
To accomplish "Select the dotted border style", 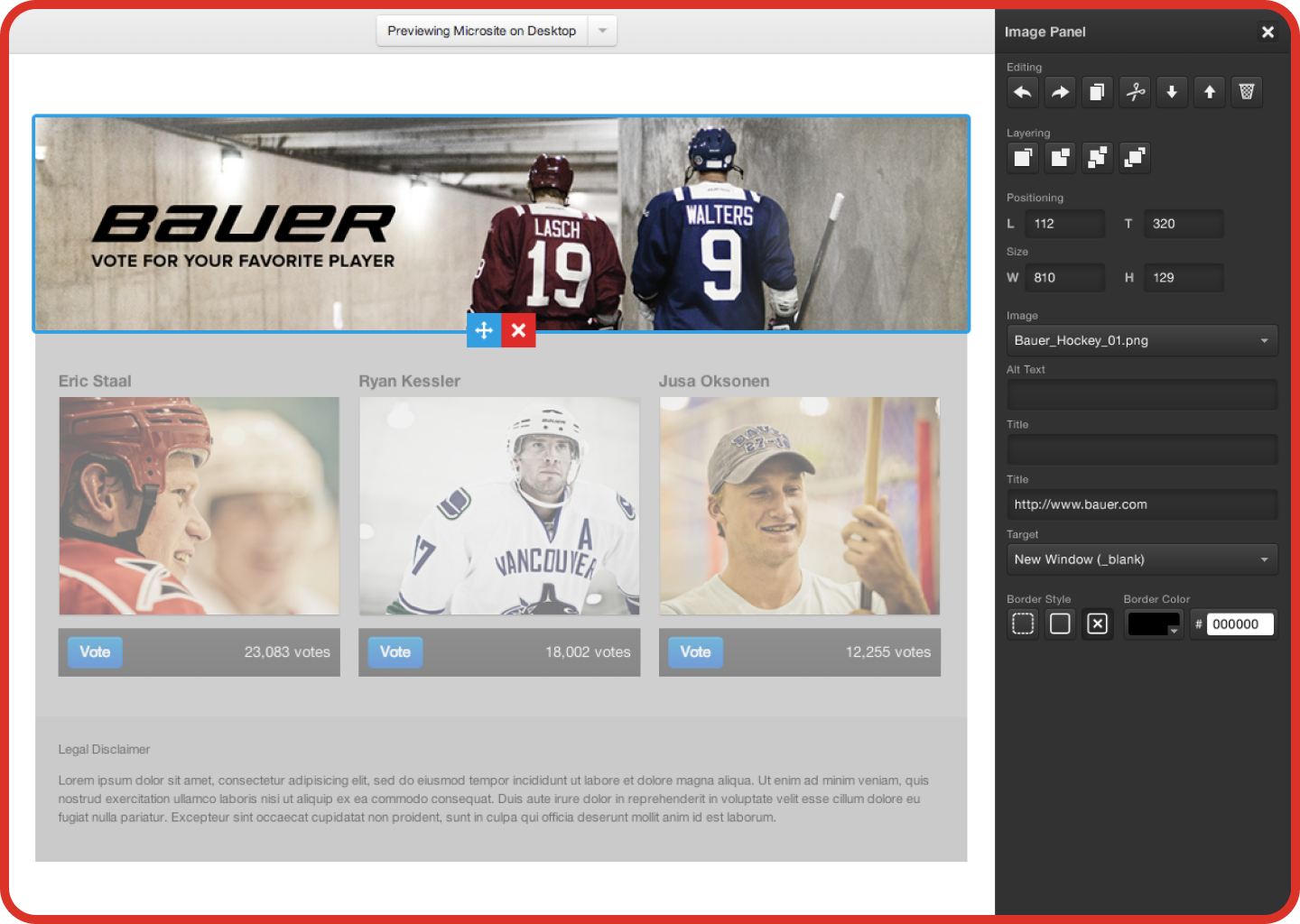I will (1023, 624).
